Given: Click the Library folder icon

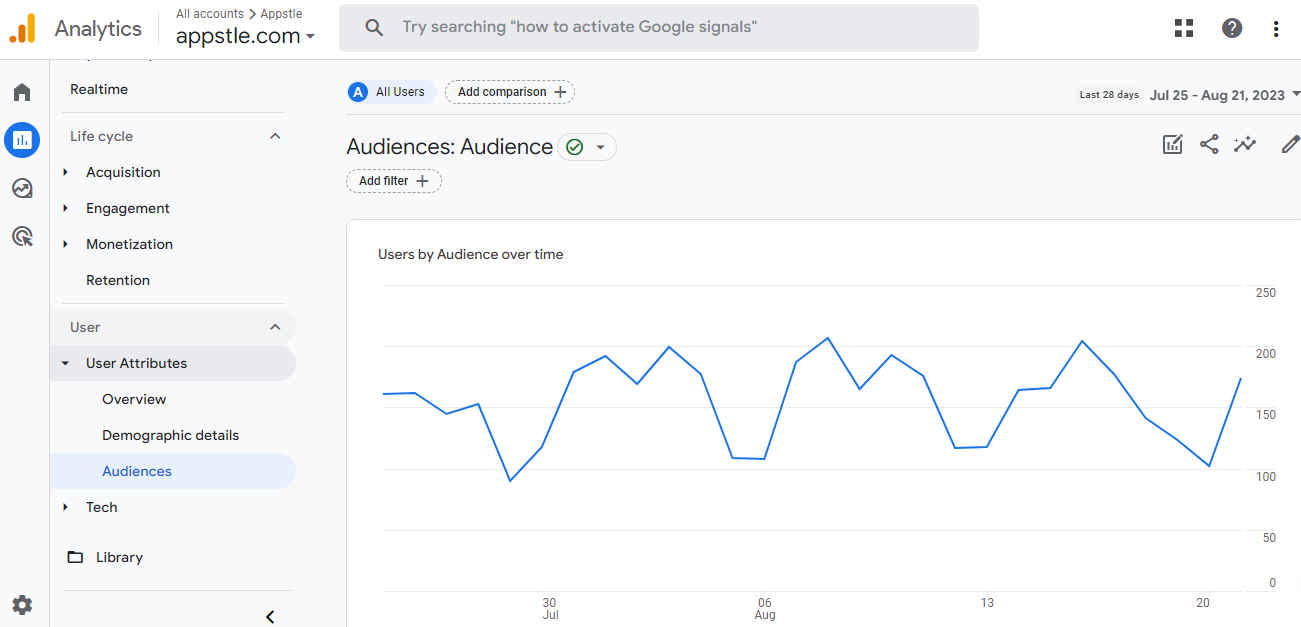Looking at the screenshot, I should [75, 557].
